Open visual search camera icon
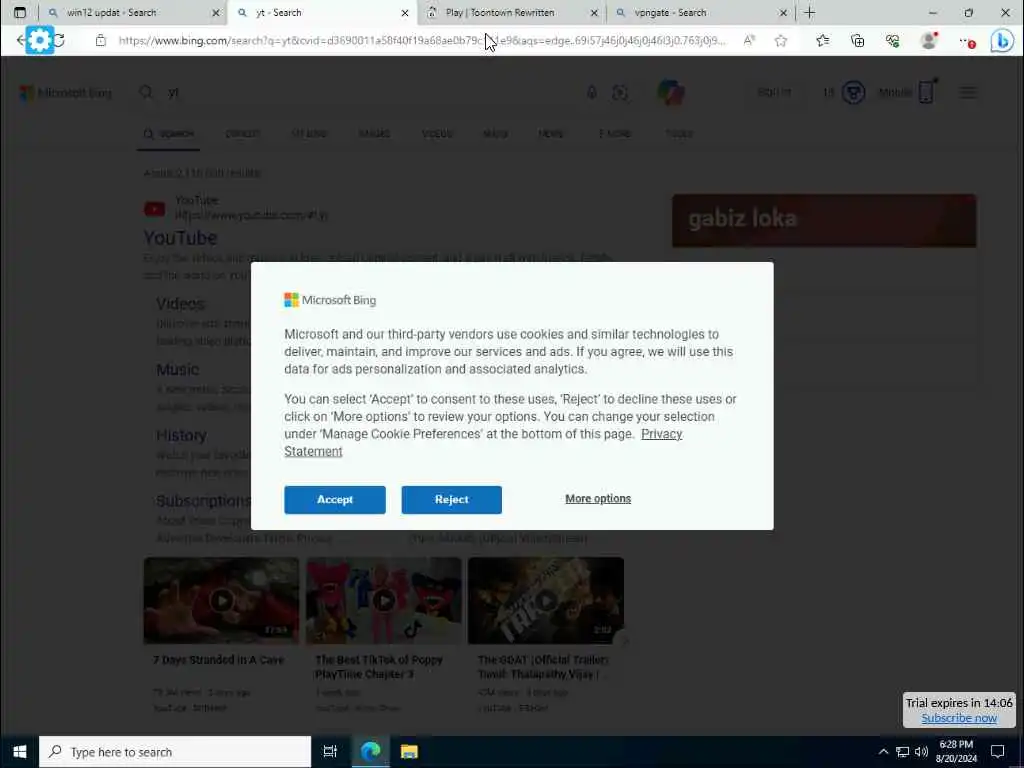The height and width of the screenshot is (768, 1024). point(619,93)
